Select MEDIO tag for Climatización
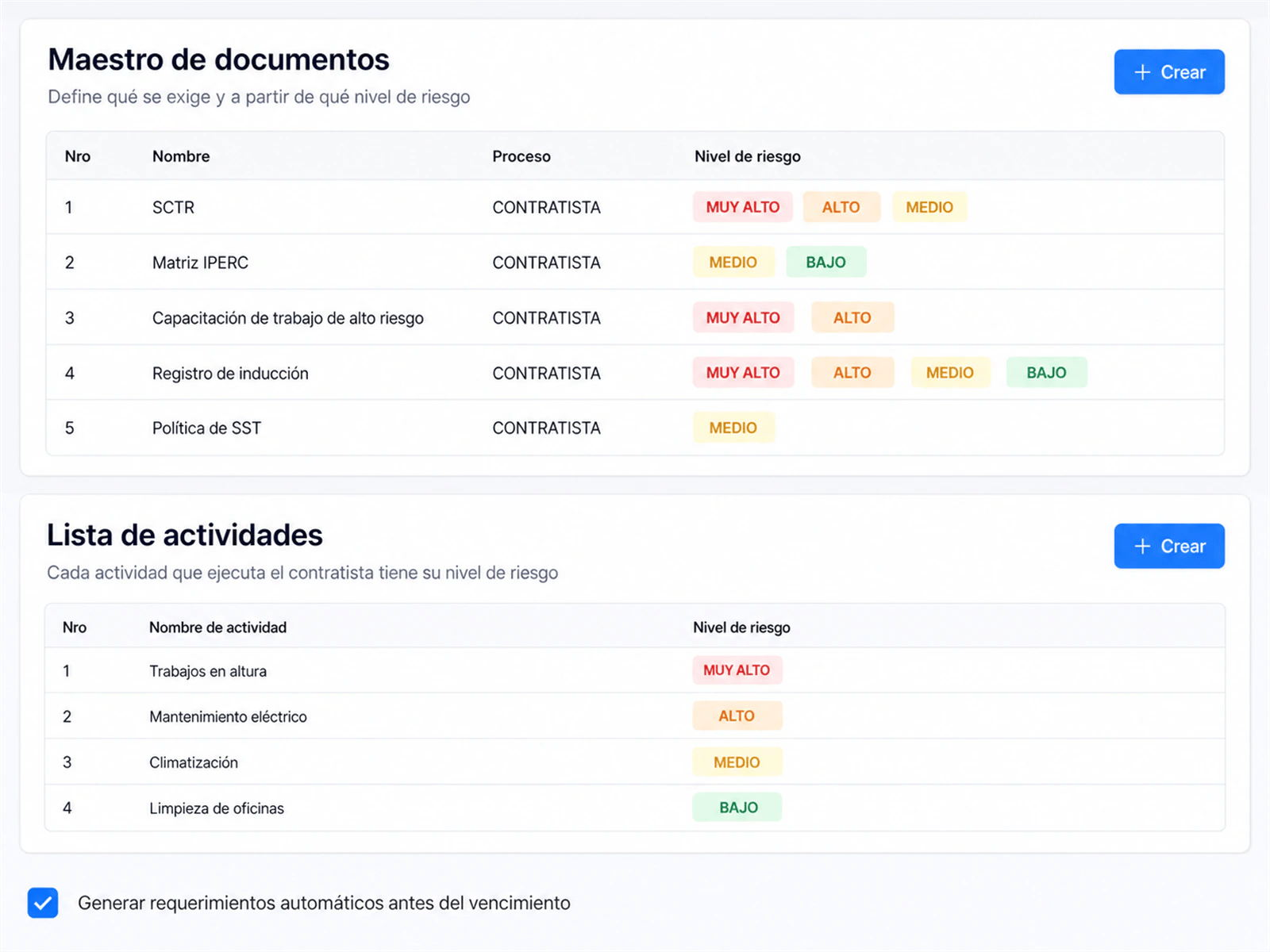Screen dimensions: 1270x952 pos(737,762)
